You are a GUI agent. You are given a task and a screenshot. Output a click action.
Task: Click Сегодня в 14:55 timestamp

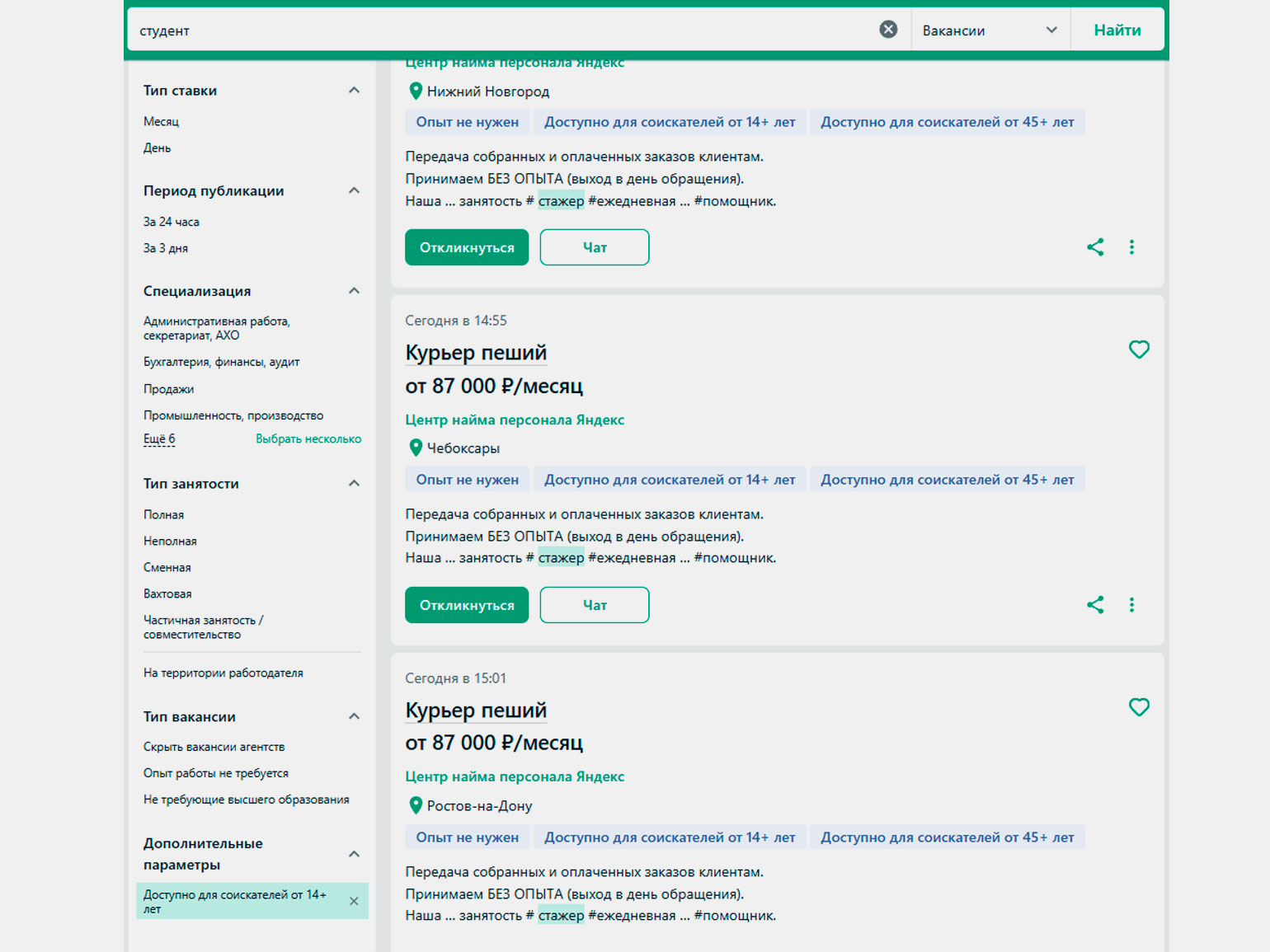456,321
